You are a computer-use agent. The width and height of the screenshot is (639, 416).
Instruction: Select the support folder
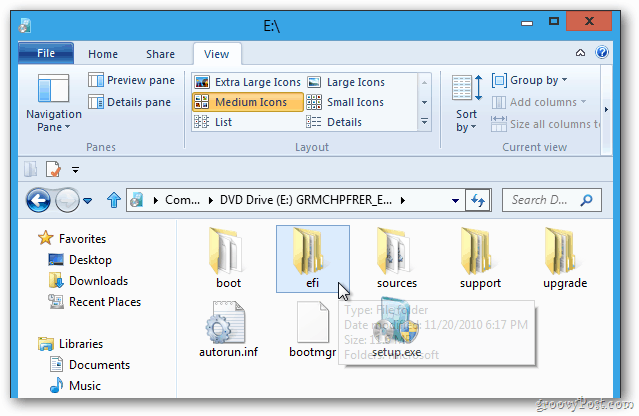click(480, 259)
